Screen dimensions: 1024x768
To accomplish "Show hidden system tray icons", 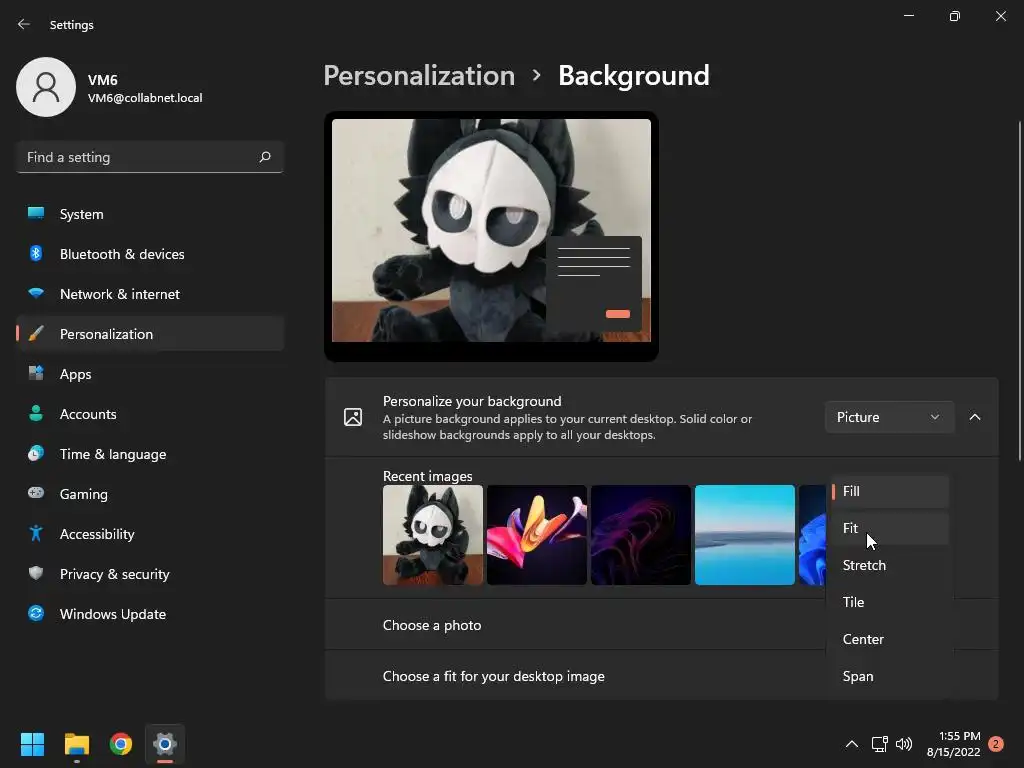I will [852, 744].
